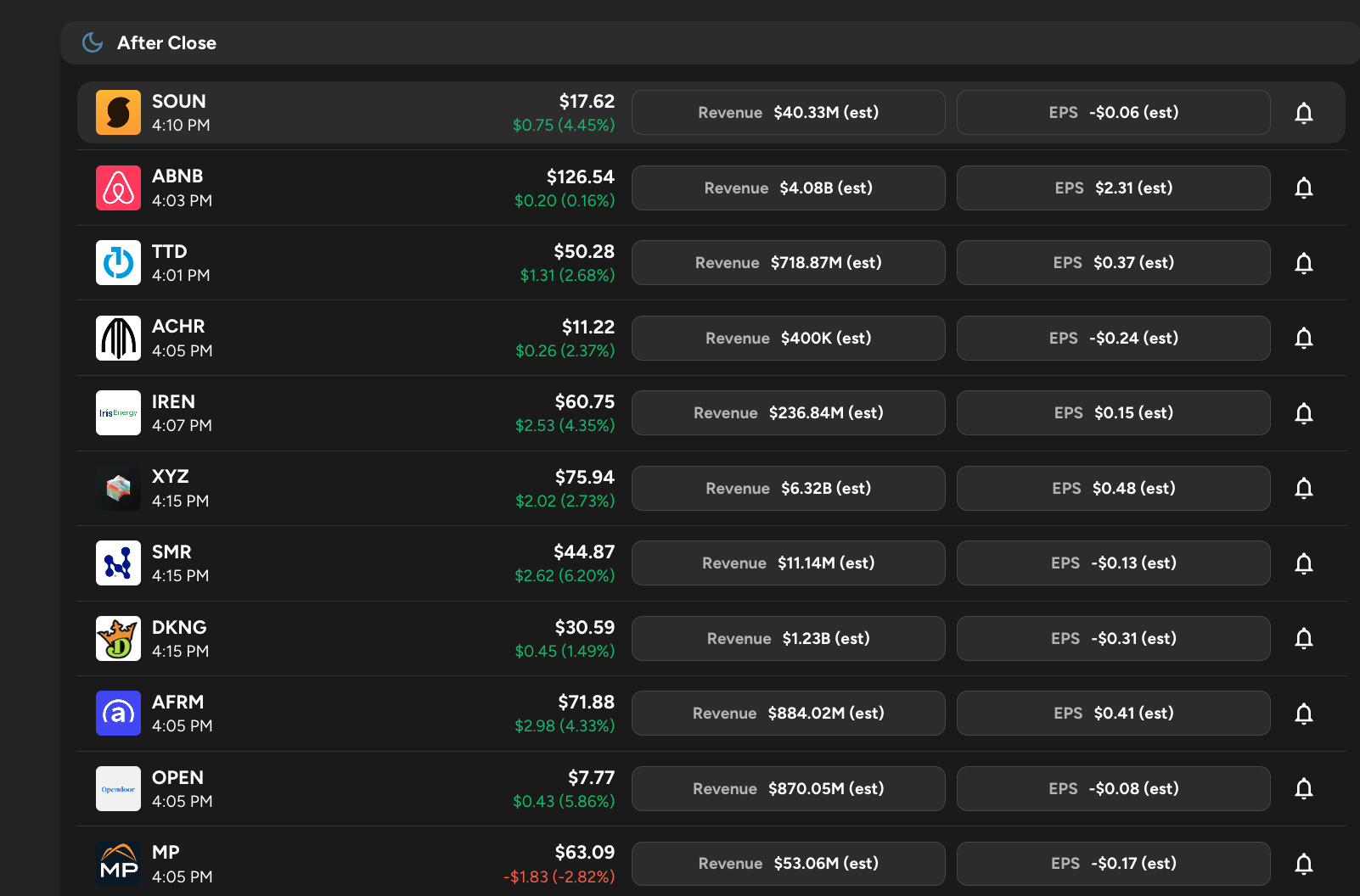1360x896 pixels.
Task: Set alert bell for OPEN
Action: coord(1304,788)
